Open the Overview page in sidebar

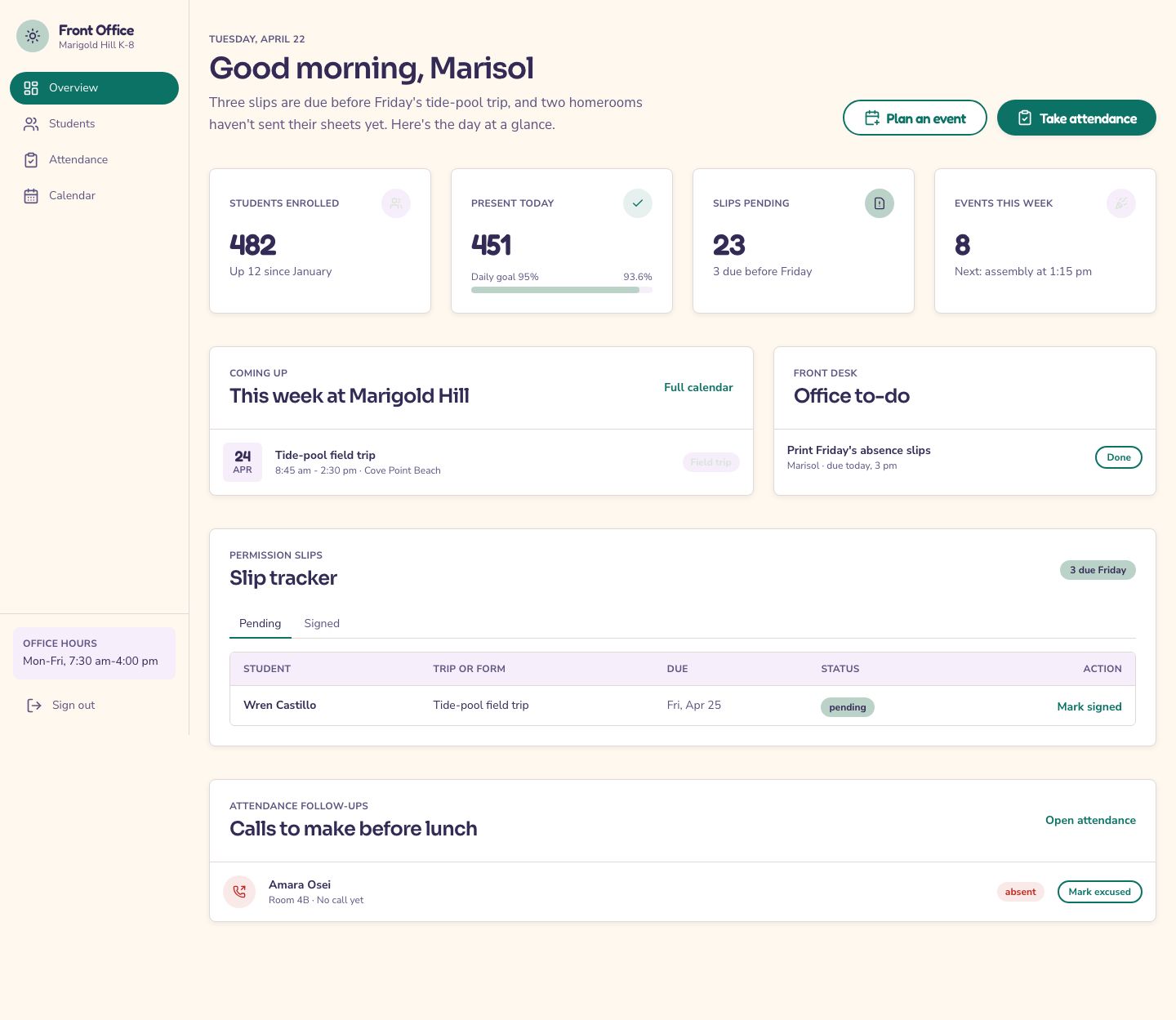click(94, 88)
